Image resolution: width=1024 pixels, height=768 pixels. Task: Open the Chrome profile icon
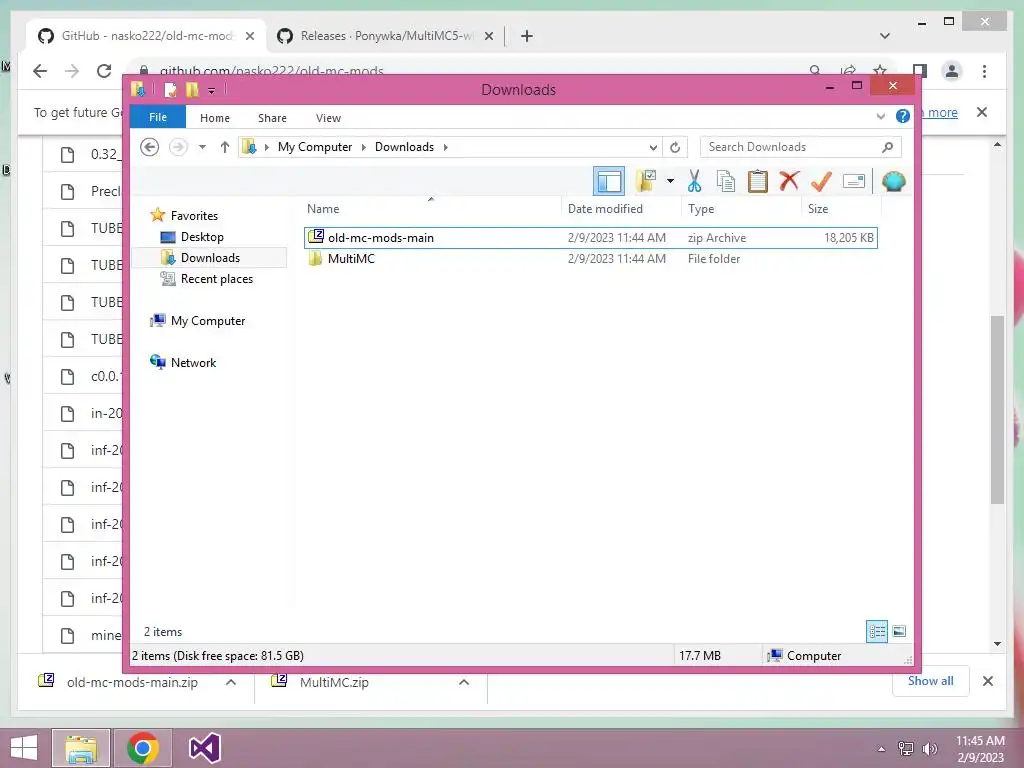952,71
